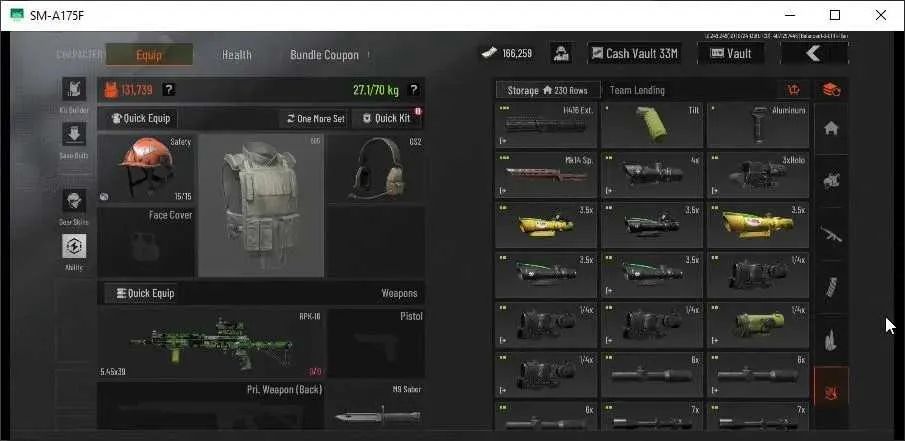Select the M9 Saber knife
The height and width of the screenshot is (441, 905).
pos(376,405)
